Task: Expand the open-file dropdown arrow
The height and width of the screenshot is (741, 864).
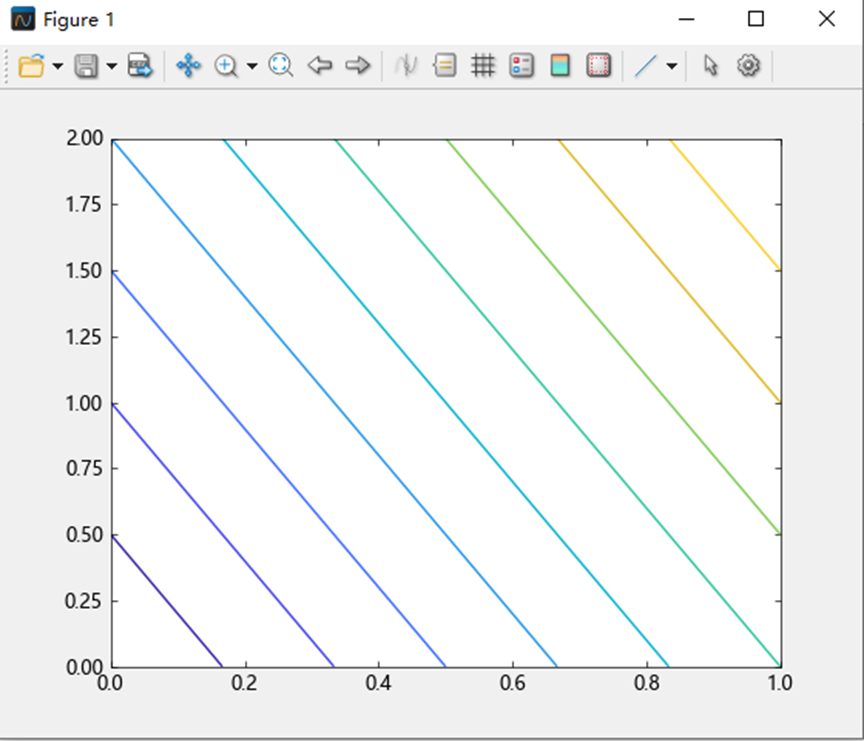Action: coord(57,66)
